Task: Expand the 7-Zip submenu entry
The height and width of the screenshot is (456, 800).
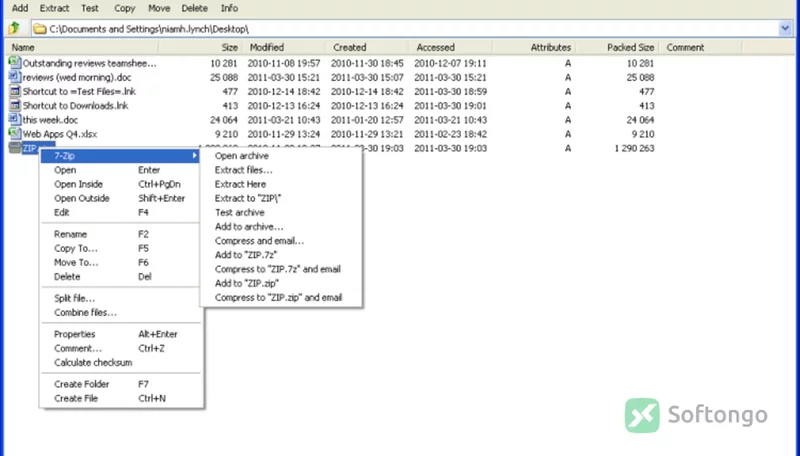Action: point(120,156)
